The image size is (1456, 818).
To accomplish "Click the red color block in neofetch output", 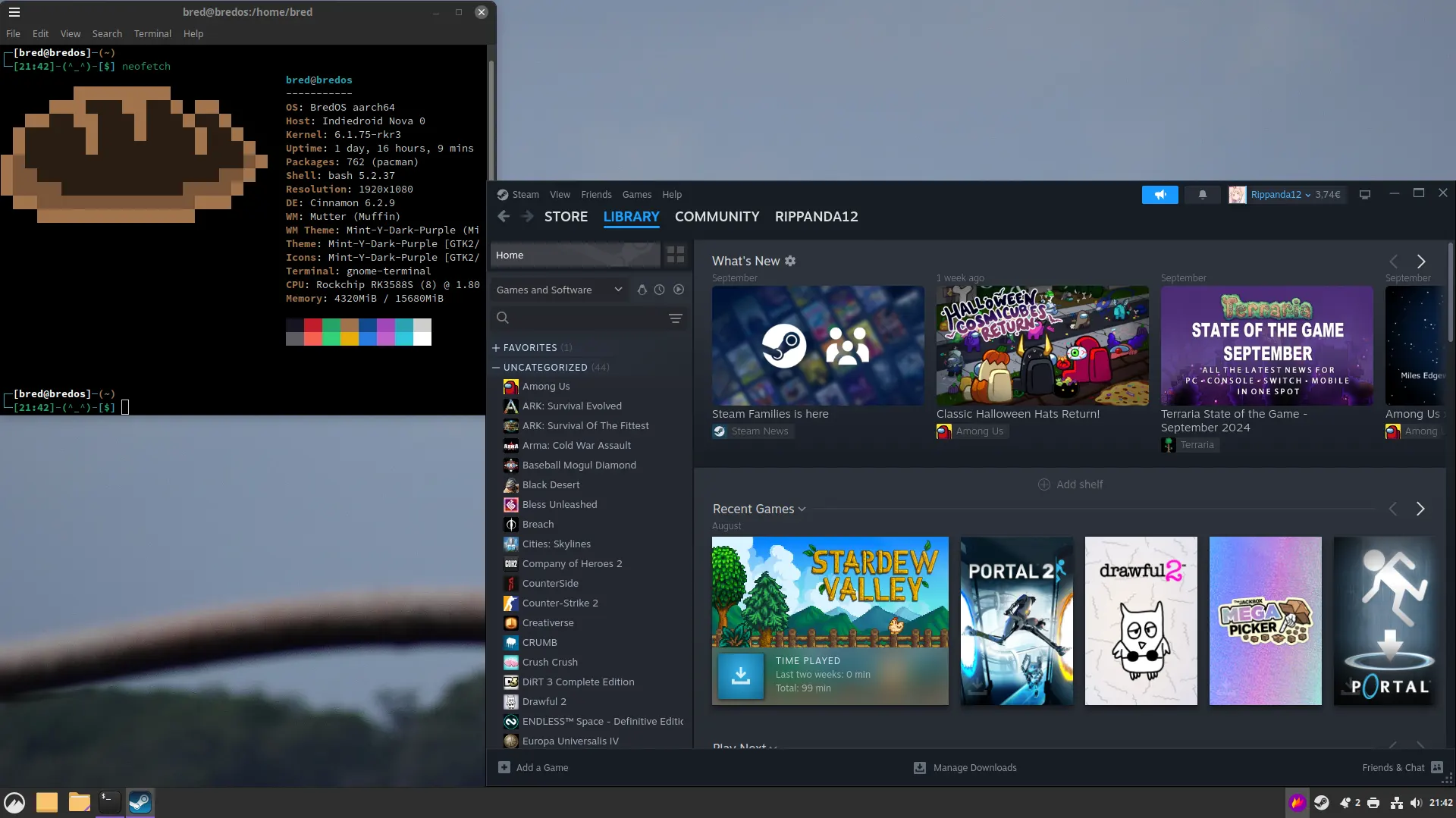I will click(x=313, y=325).
